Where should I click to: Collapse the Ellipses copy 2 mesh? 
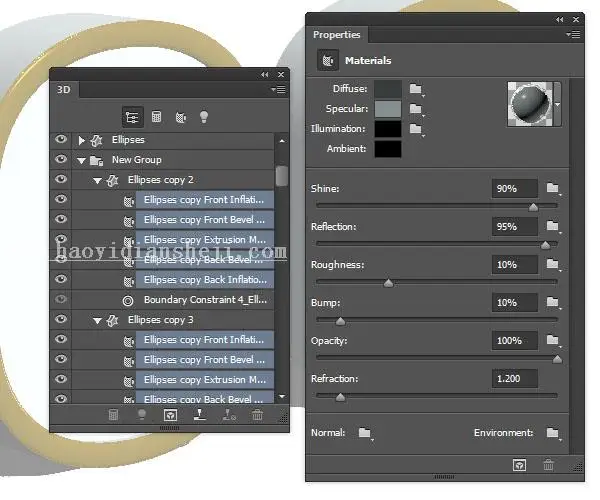pos(97,181)
